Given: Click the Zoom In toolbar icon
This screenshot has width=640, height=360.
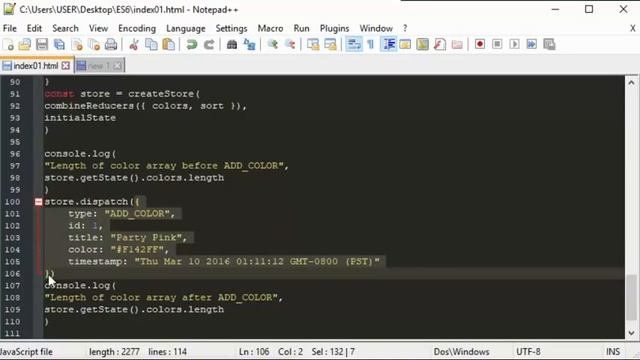Looking at the screenshot, I should pos(273,44).
